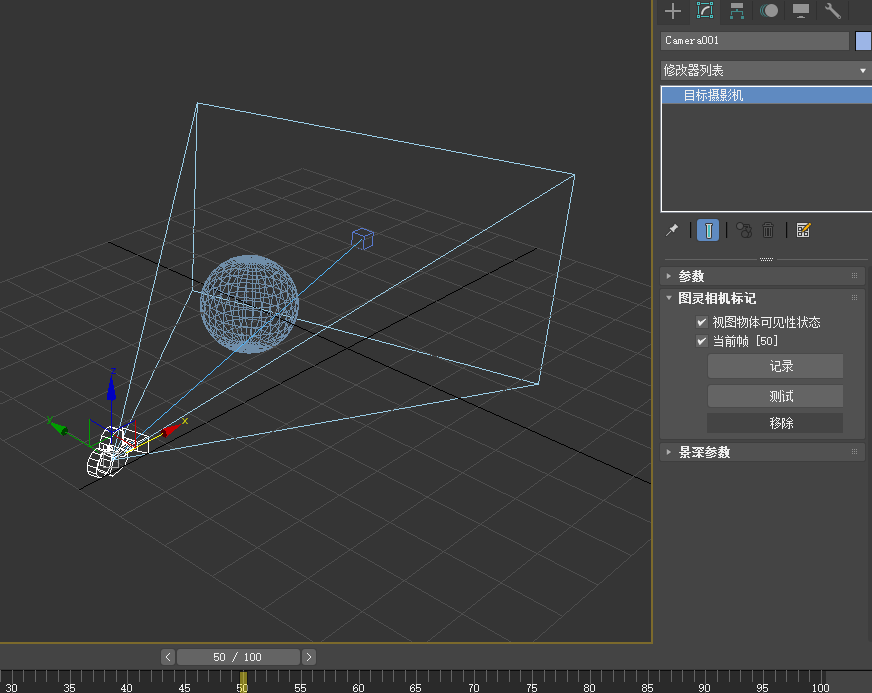Collapse the 图灵相机标记 rollout

762,298
